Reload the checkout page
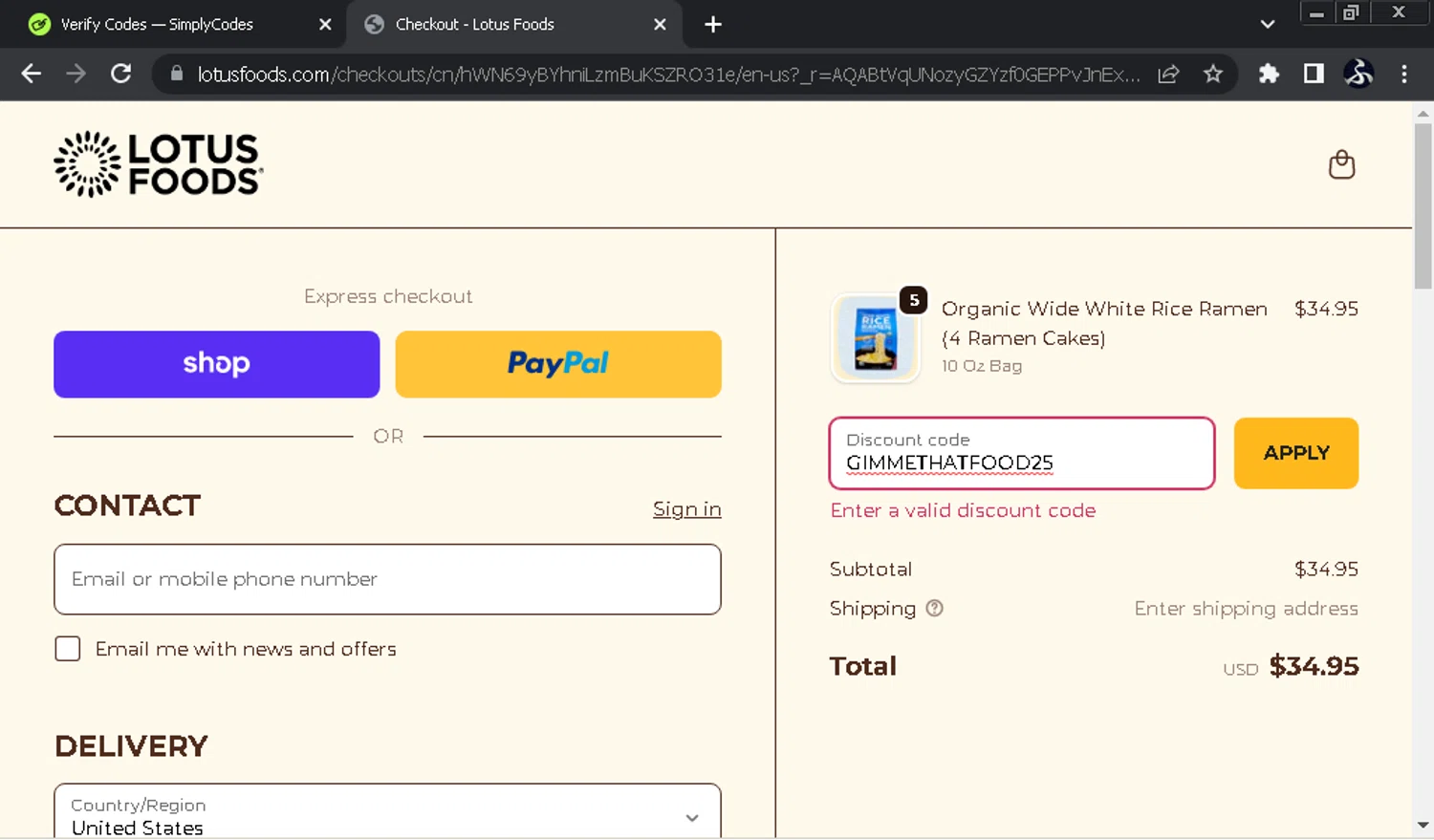This screenshot has width=1434, height=840. click(x=120, y=74)
